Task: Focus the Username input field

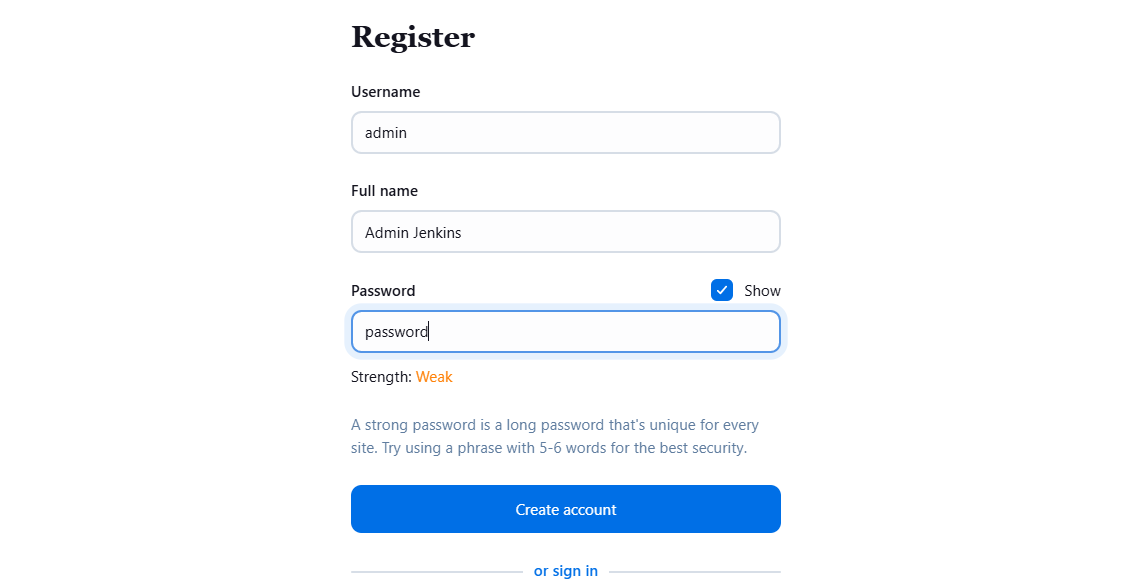Action: (566, 133)
